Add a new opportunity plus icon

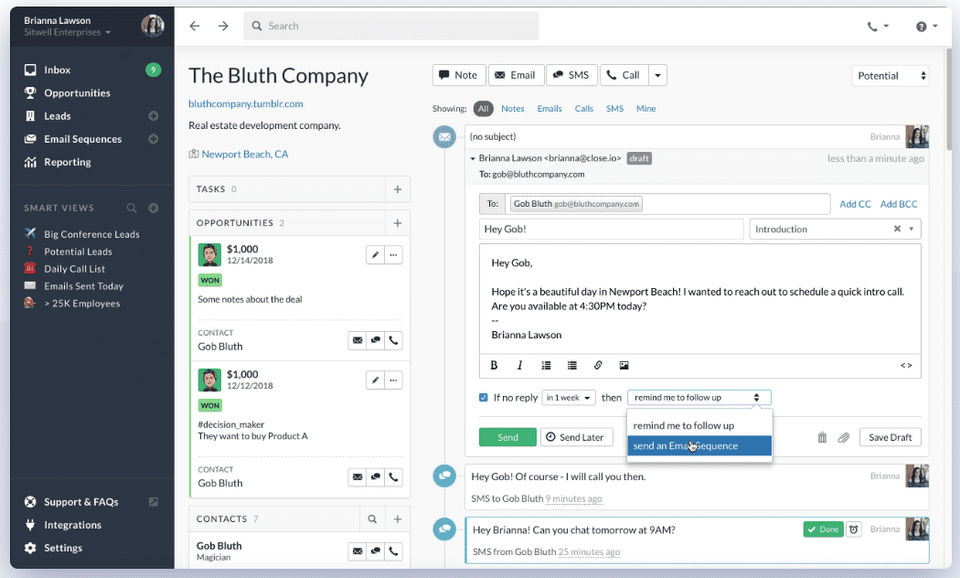pos(397,223)
